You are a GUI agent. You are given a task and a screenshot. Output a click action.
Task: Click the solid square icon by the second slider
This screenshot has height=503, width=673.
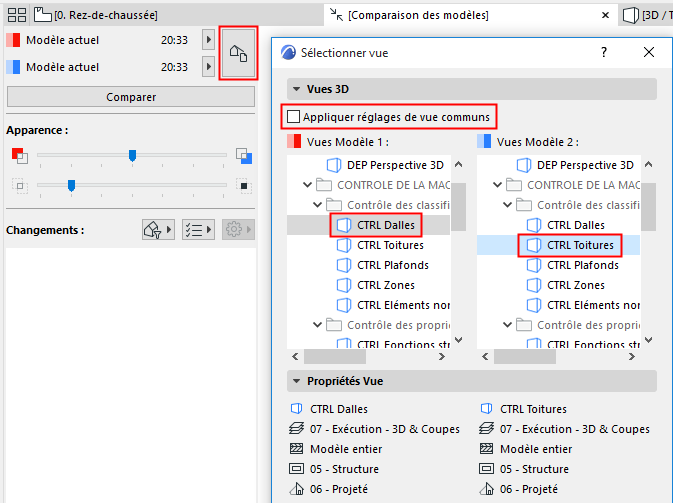pyautogui.click(x=243, y=185)
